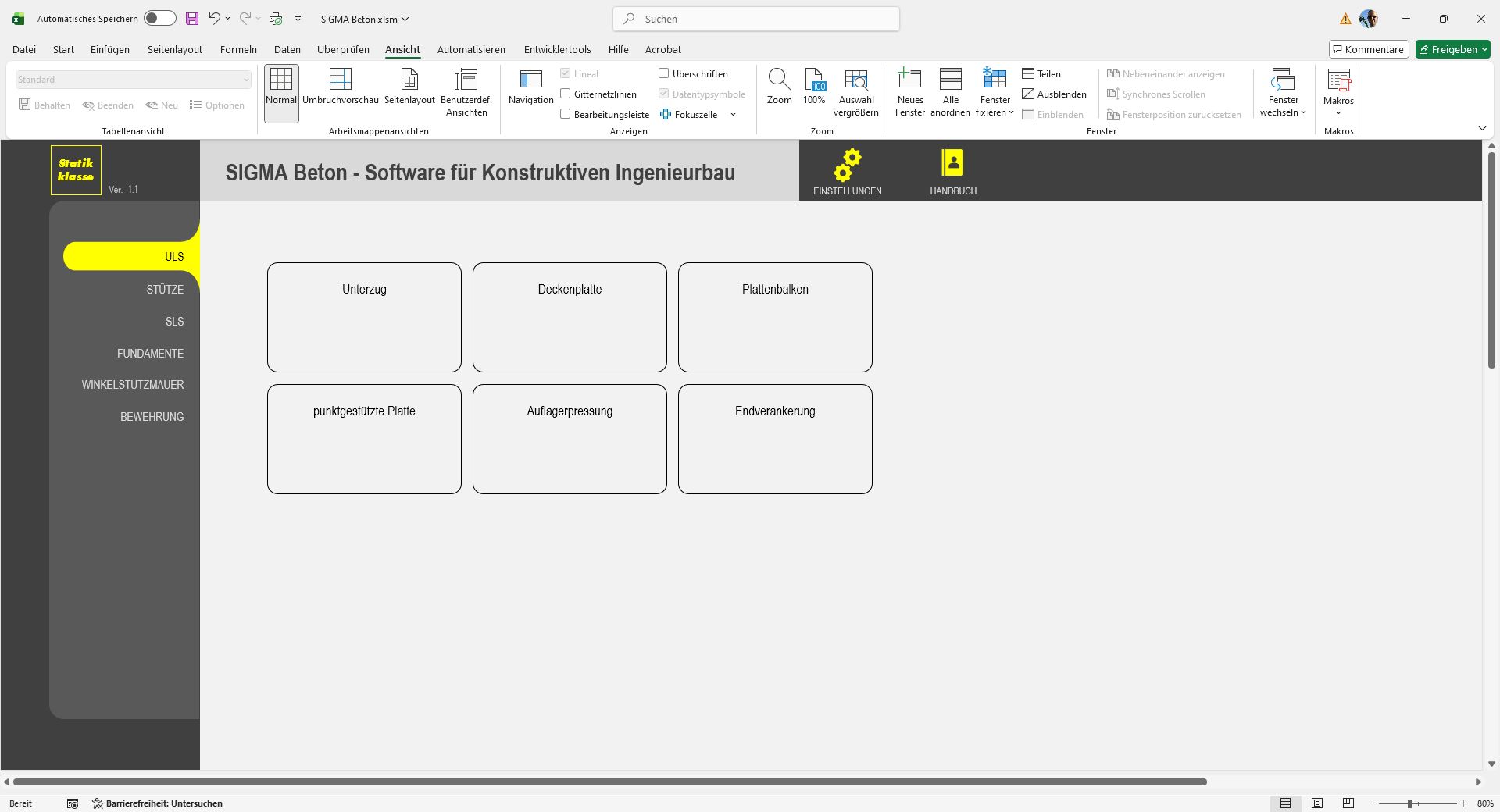Expand the Fokuszelle dropdown arrow
Viewport: 1500px width, 812px height.
[733, 115]
